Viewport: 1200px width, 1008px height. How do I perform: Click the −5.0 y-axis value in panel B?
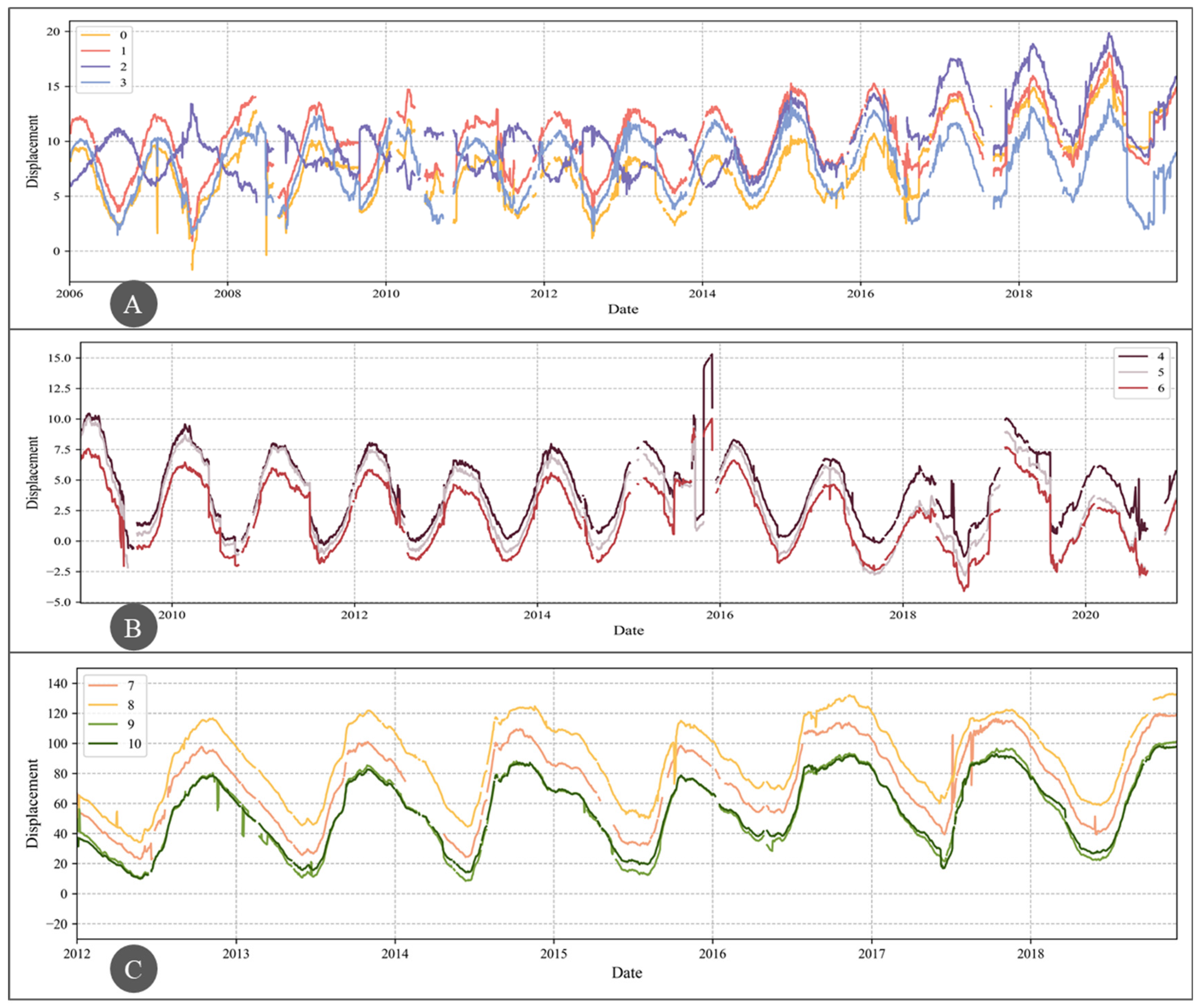pos(58,602)
